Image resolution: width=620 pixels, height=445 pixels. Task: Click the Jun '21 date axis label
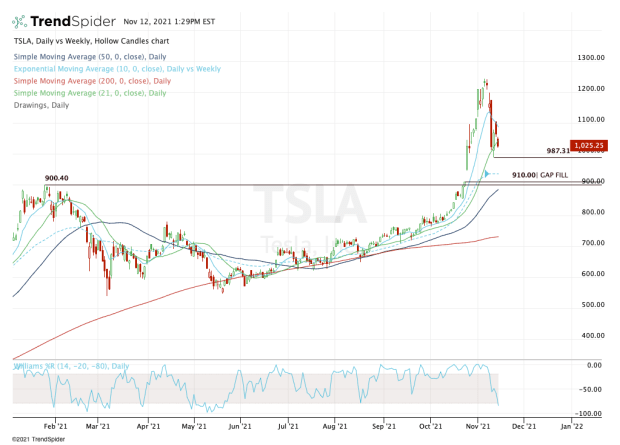pyautogui.click(x=240, y=426)
